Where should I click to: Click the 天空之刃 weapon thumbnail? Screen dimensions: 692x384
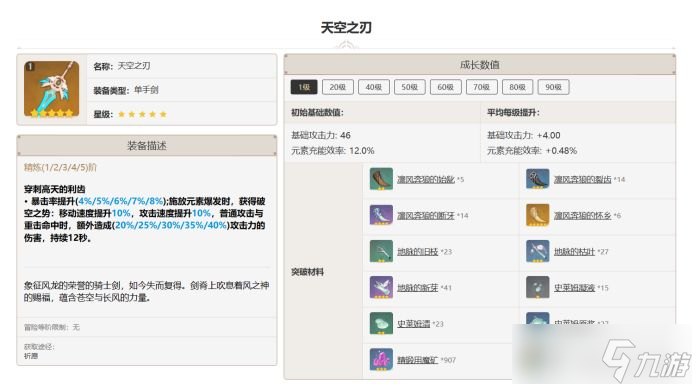pos(52,90)
